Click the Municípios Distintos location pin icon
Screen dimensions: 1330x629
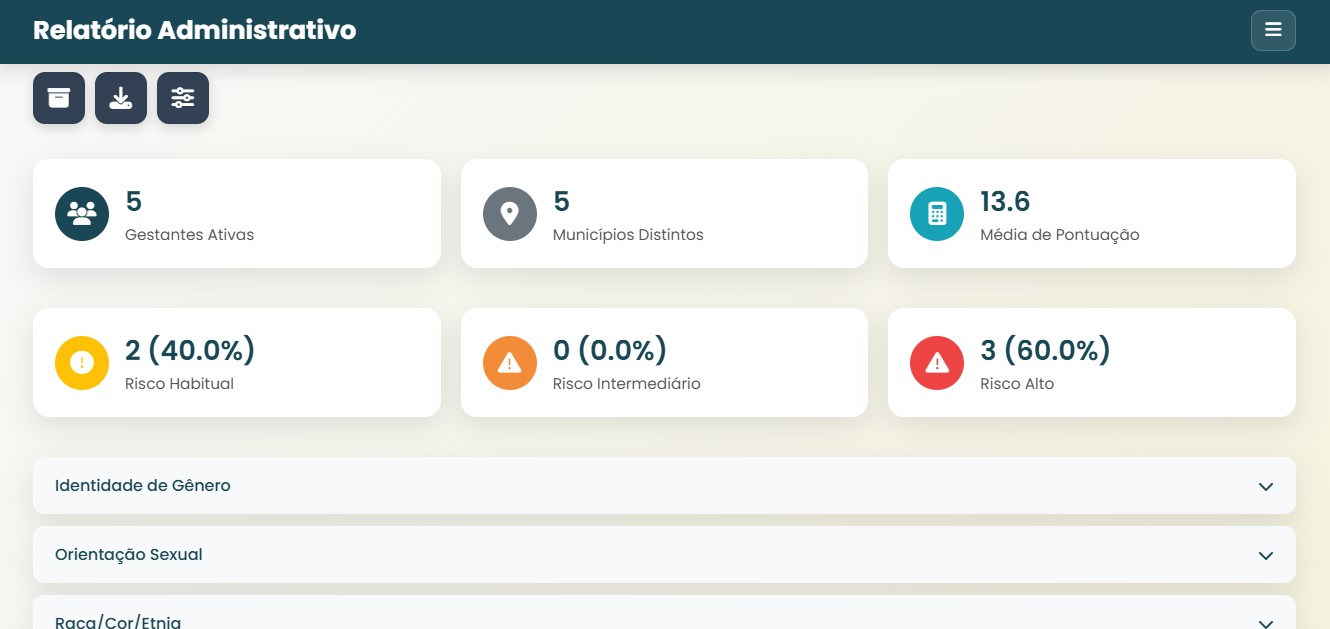pyautogui.click(x=510, y=214)
